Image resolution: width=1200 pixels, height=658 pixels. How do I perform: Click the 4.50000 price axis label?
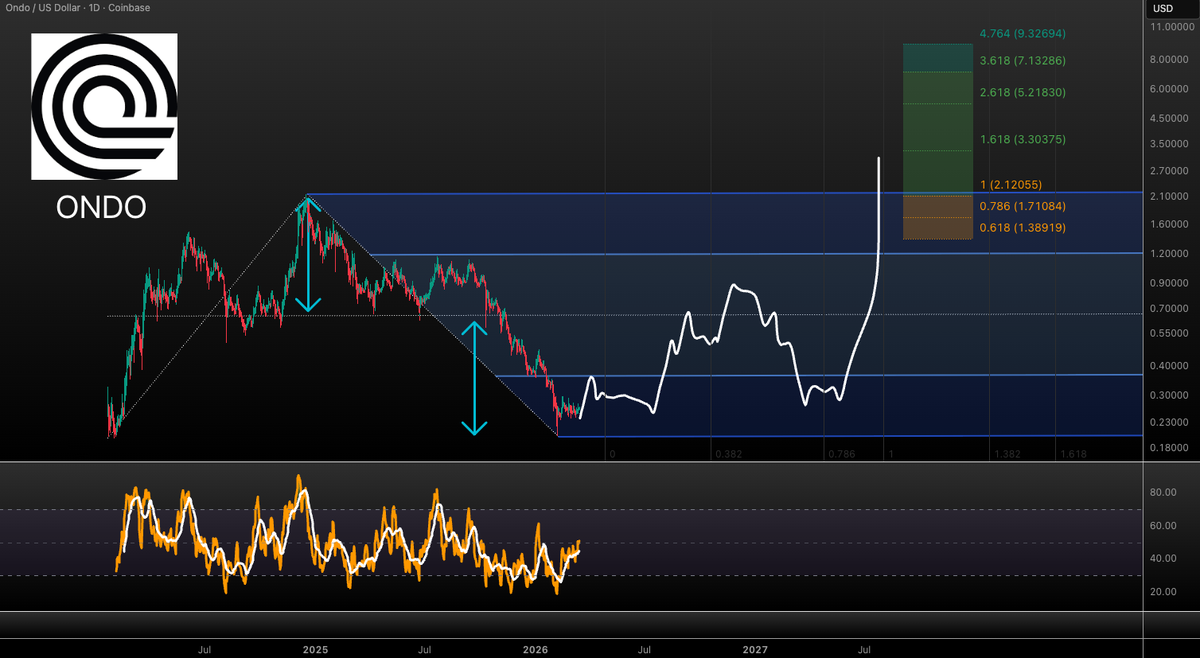1171,118
